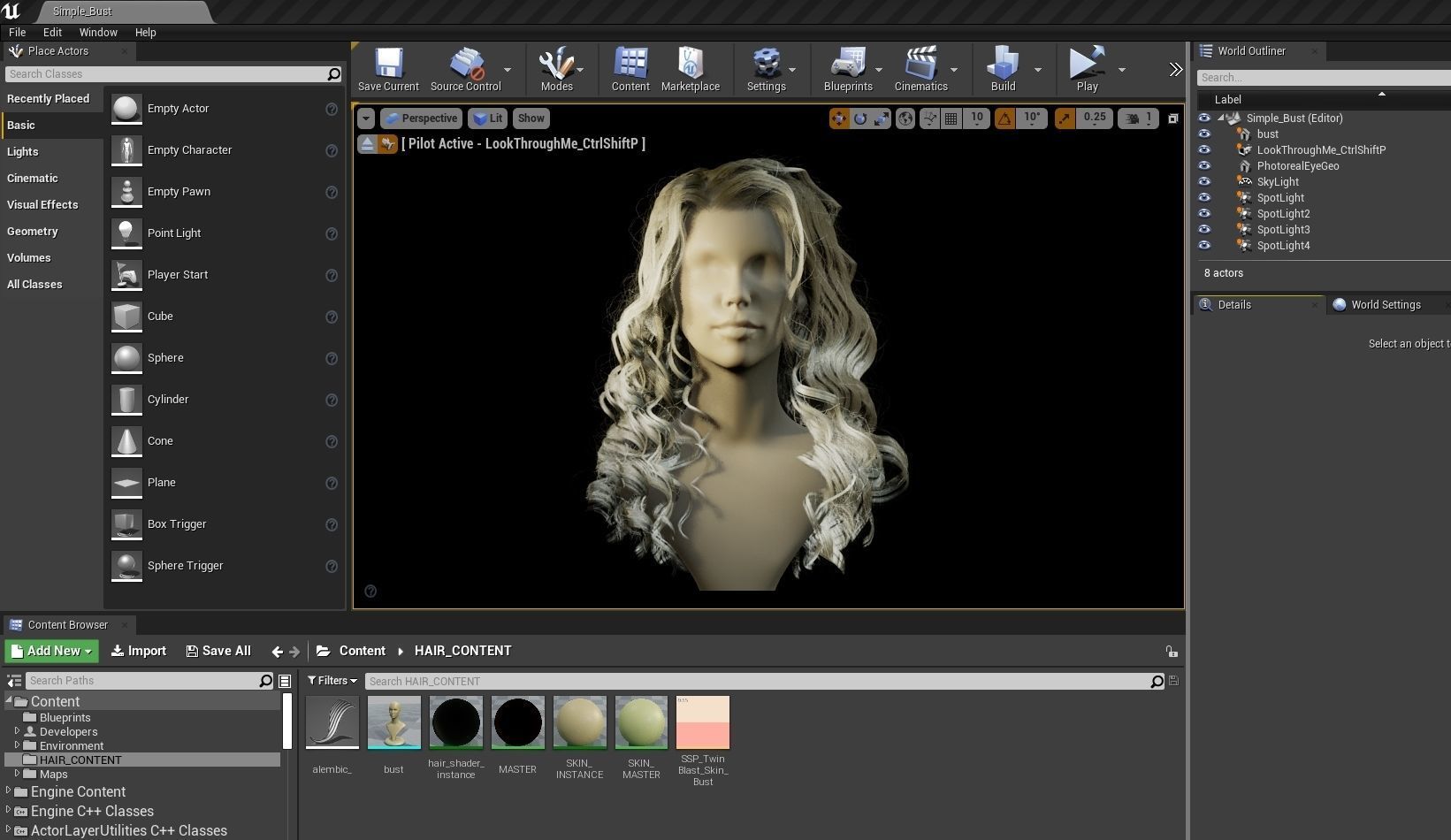
Task: Expand the Engine Content folder
Action: 9,791
